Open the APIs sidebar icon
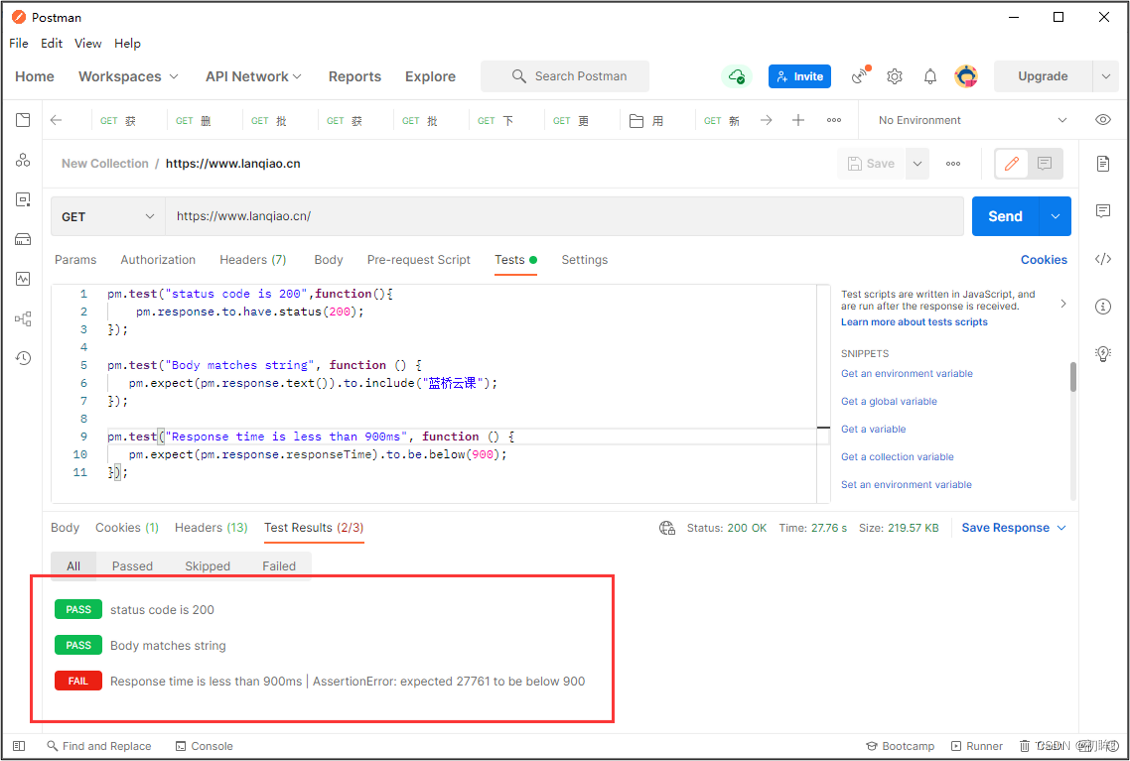The image size is (1130, 761). point(23,160)
